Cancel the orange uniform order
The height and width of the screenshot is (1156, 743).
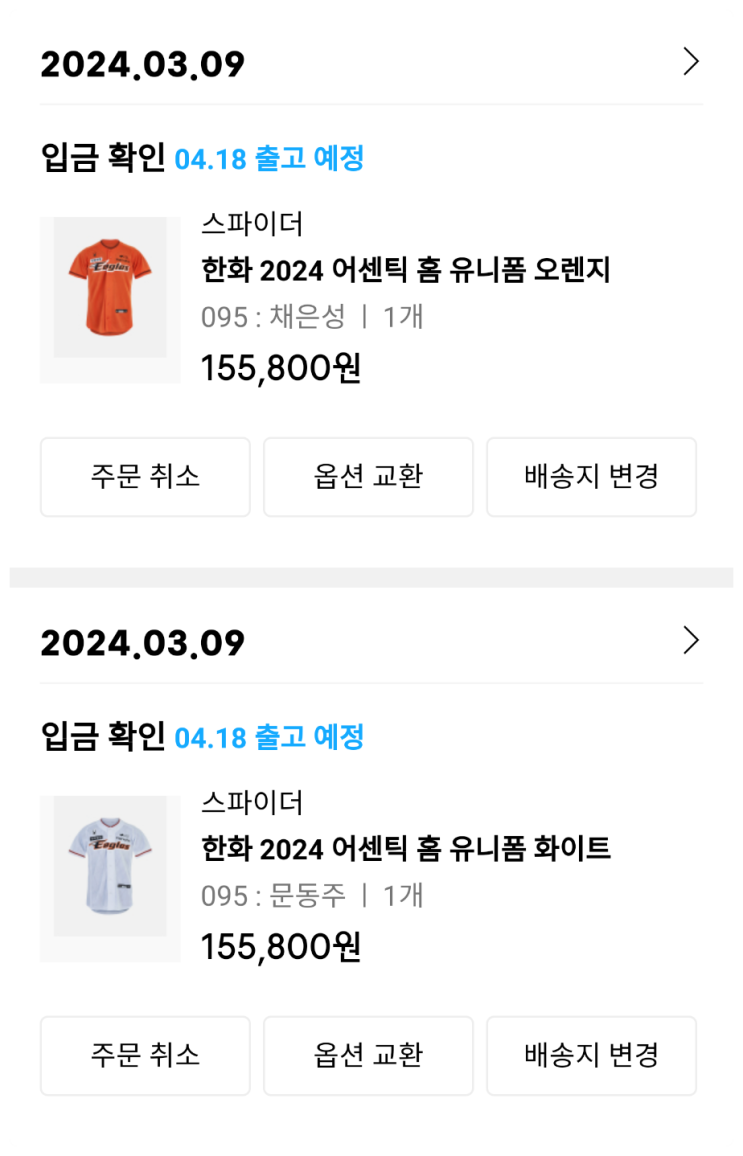click(x=145, y=477)
